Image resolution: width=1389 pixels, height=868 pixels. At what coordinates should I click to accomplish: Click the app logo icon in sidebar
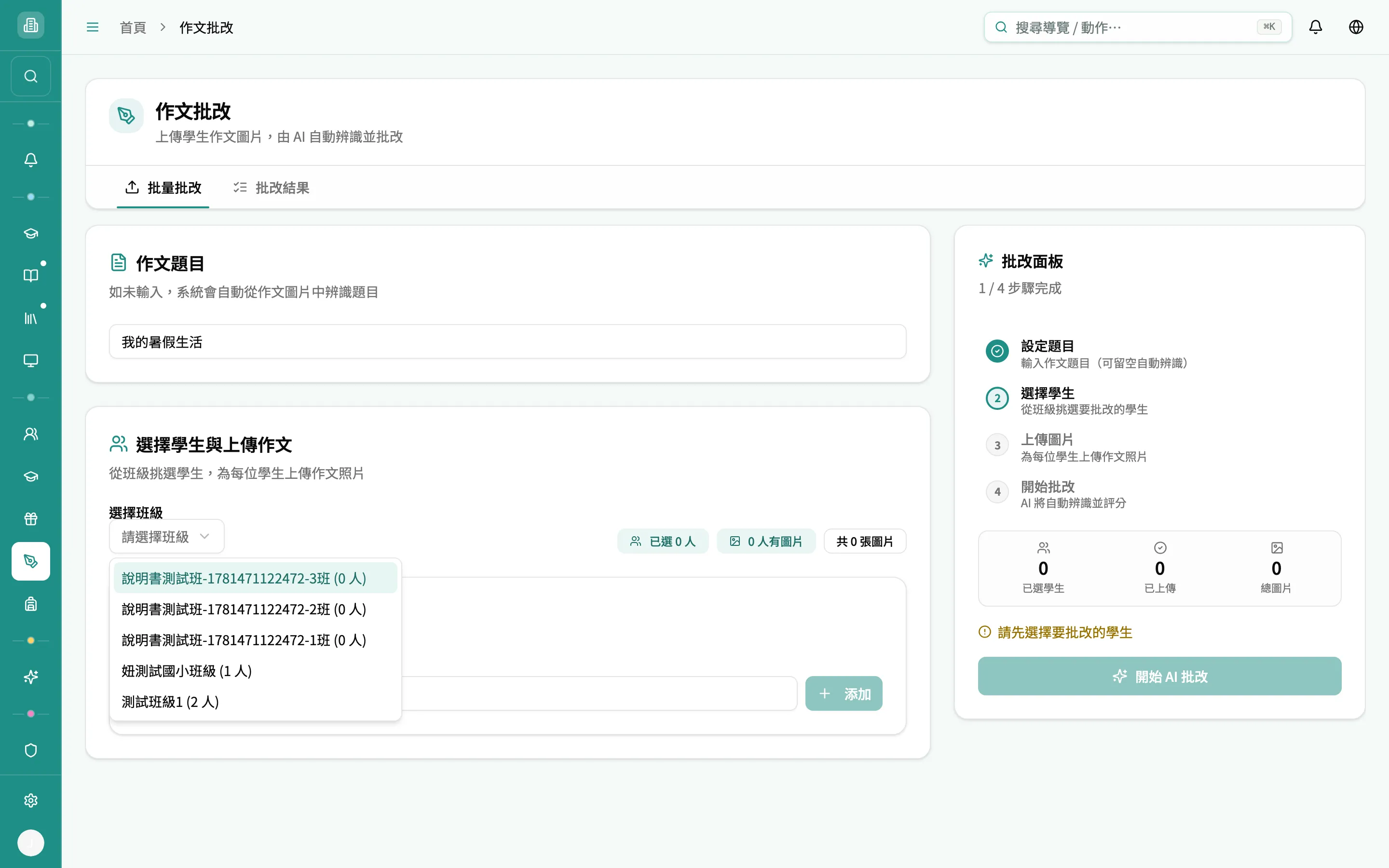pyautogui.click(x=30, y=25)
